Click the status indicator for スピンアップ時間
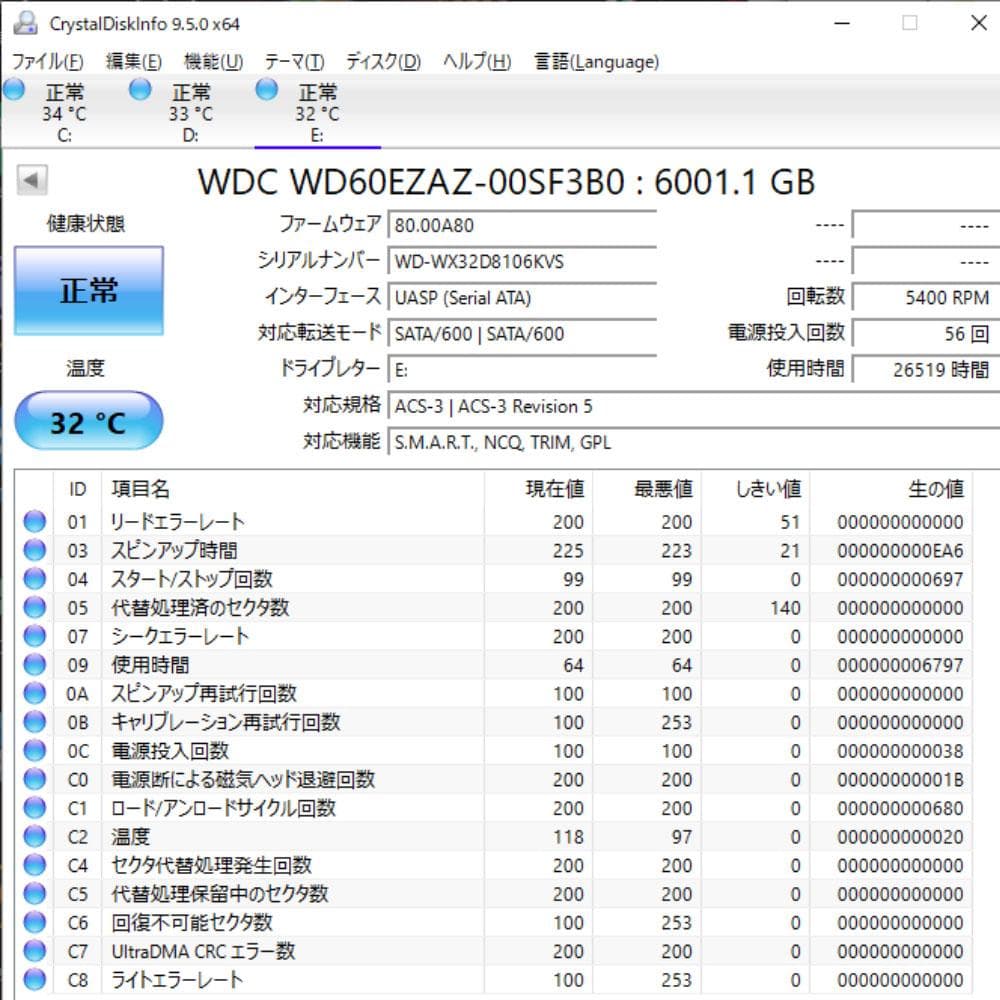This screenshot has height=1000, width=1000. pyautogui.click(x=35, y=549)
